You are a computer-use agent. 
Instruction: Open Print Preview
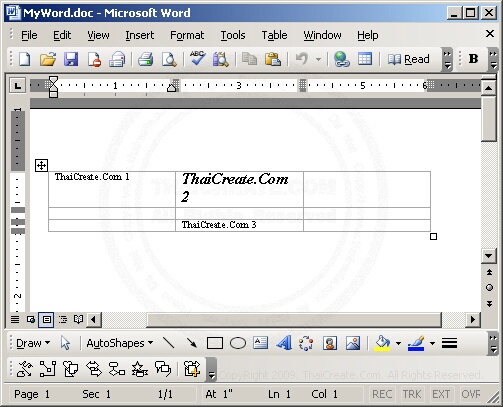coord(169,60)
